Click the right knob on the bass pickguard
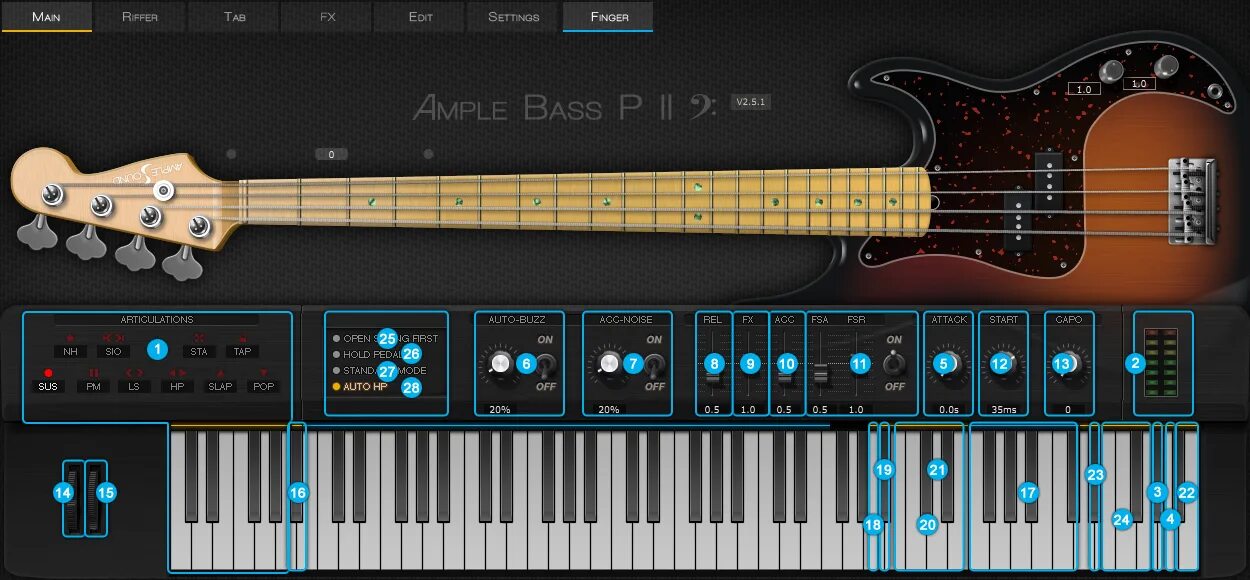This screenshot has width=1250, height=580. point(1166,66)
